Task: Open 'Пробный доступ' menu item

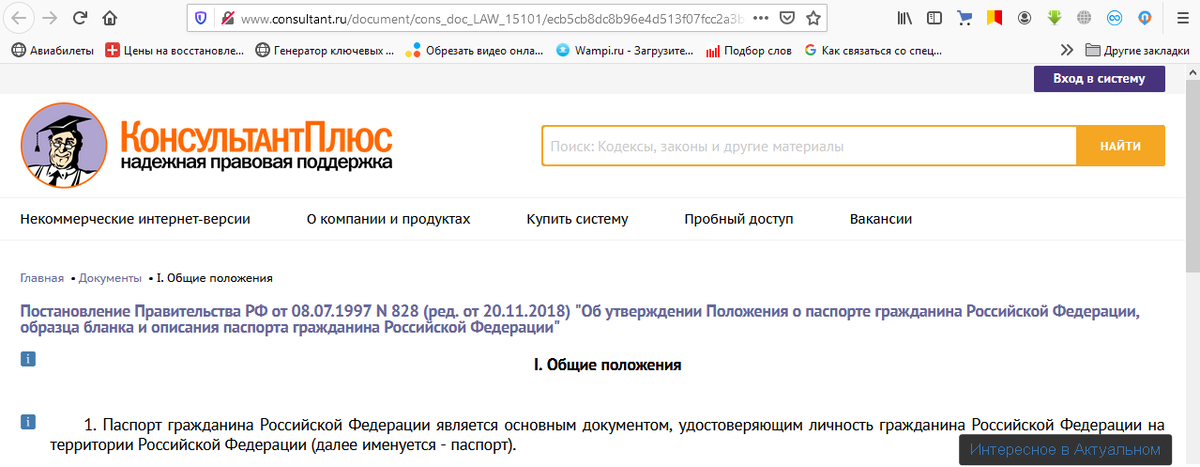Action: pos(738,219)
